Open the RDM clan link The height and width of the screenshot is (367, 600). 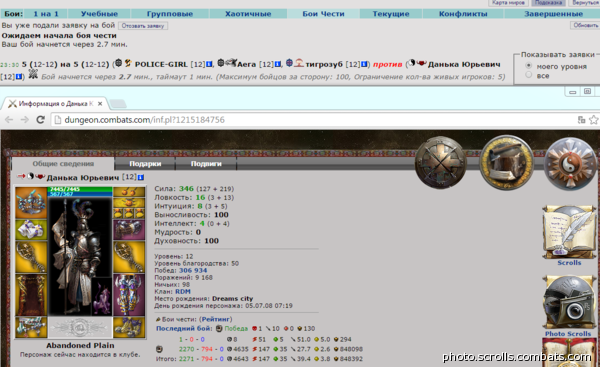183,292
